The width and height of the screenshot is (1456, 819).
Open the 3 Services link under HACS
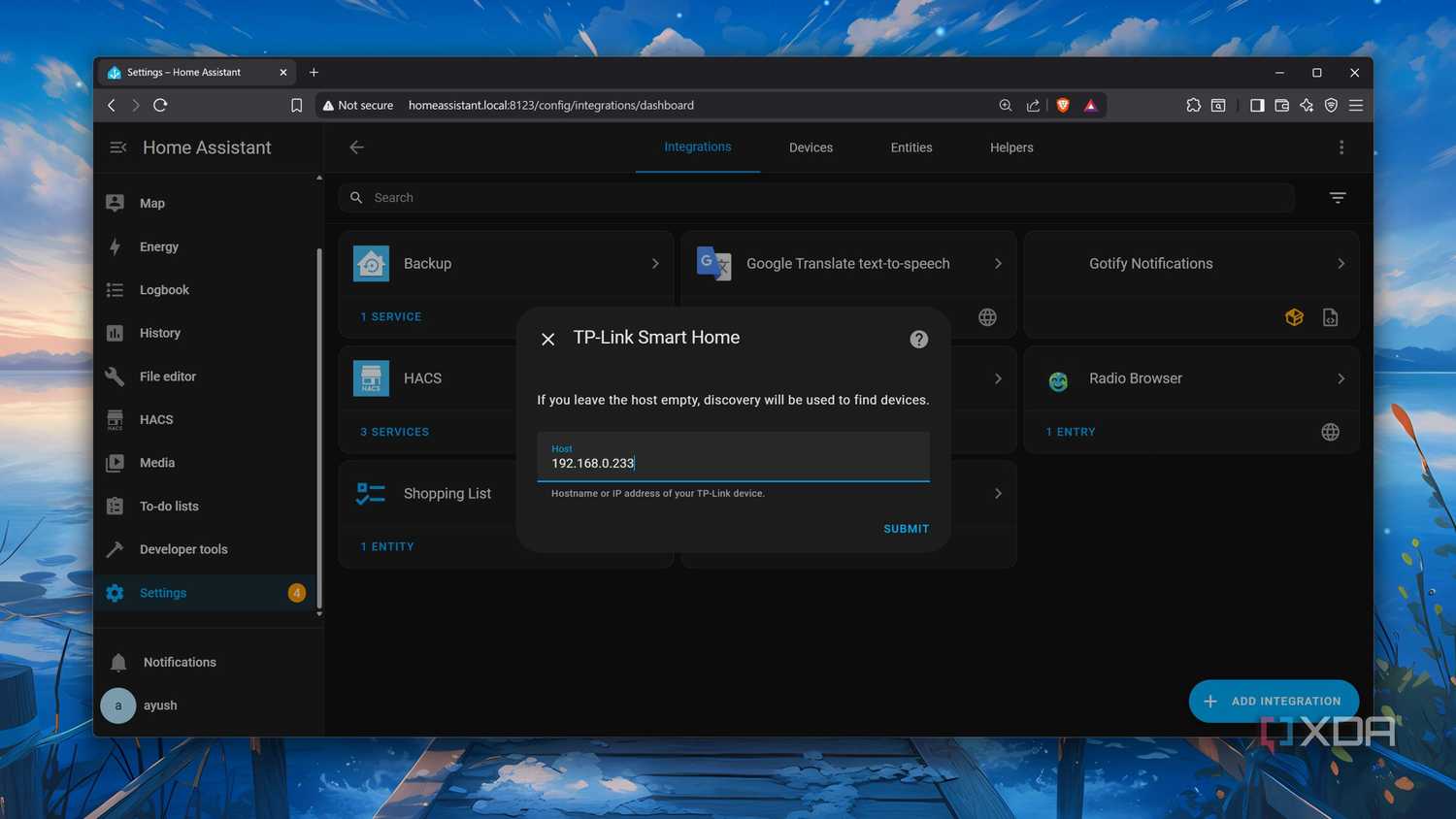(394, 432)
